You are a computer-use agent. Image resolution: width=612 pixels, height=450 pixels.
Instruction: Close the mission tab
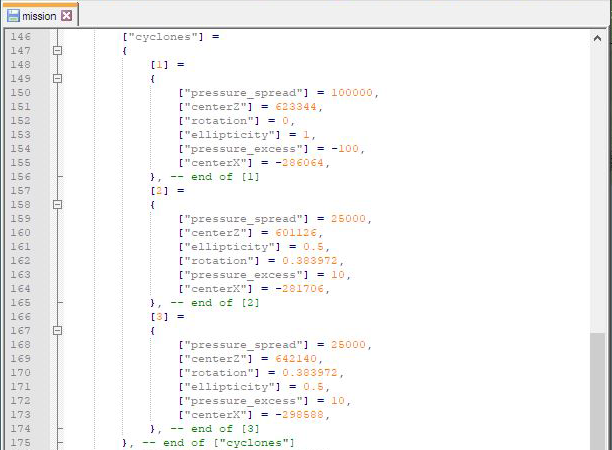coord(67,16)
